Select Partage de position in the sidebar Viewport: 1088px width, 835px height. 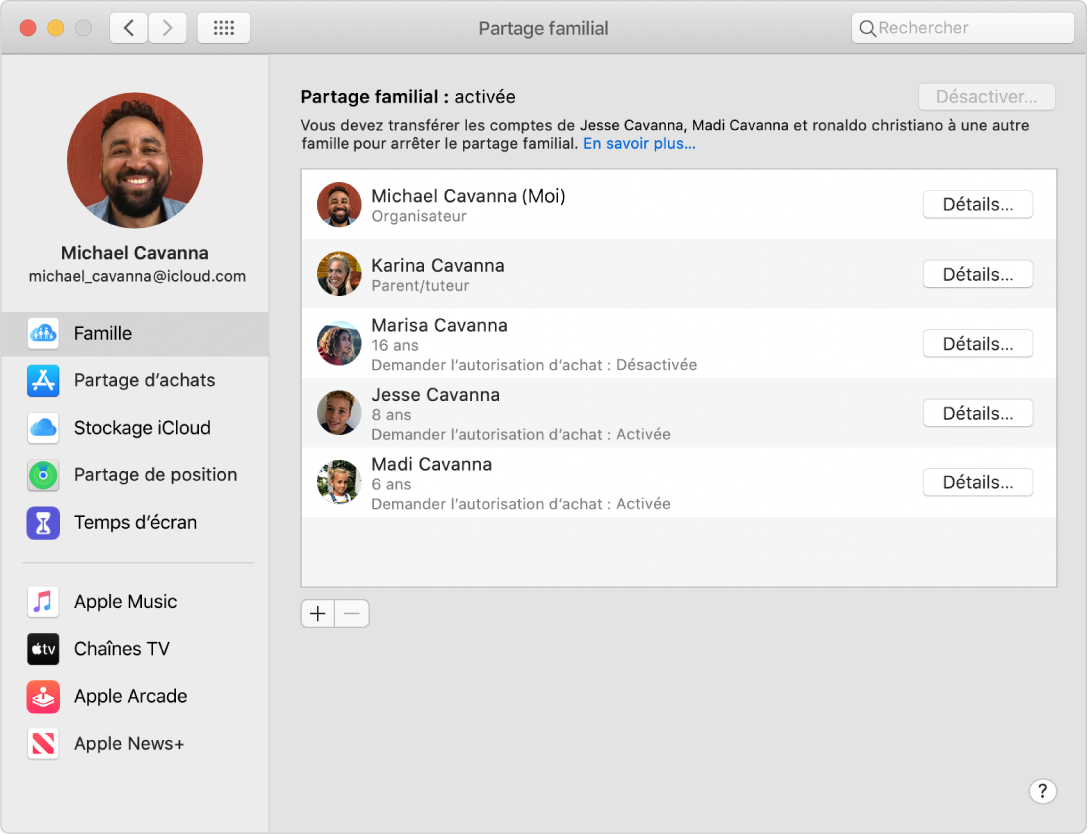(x=135, y=475)
